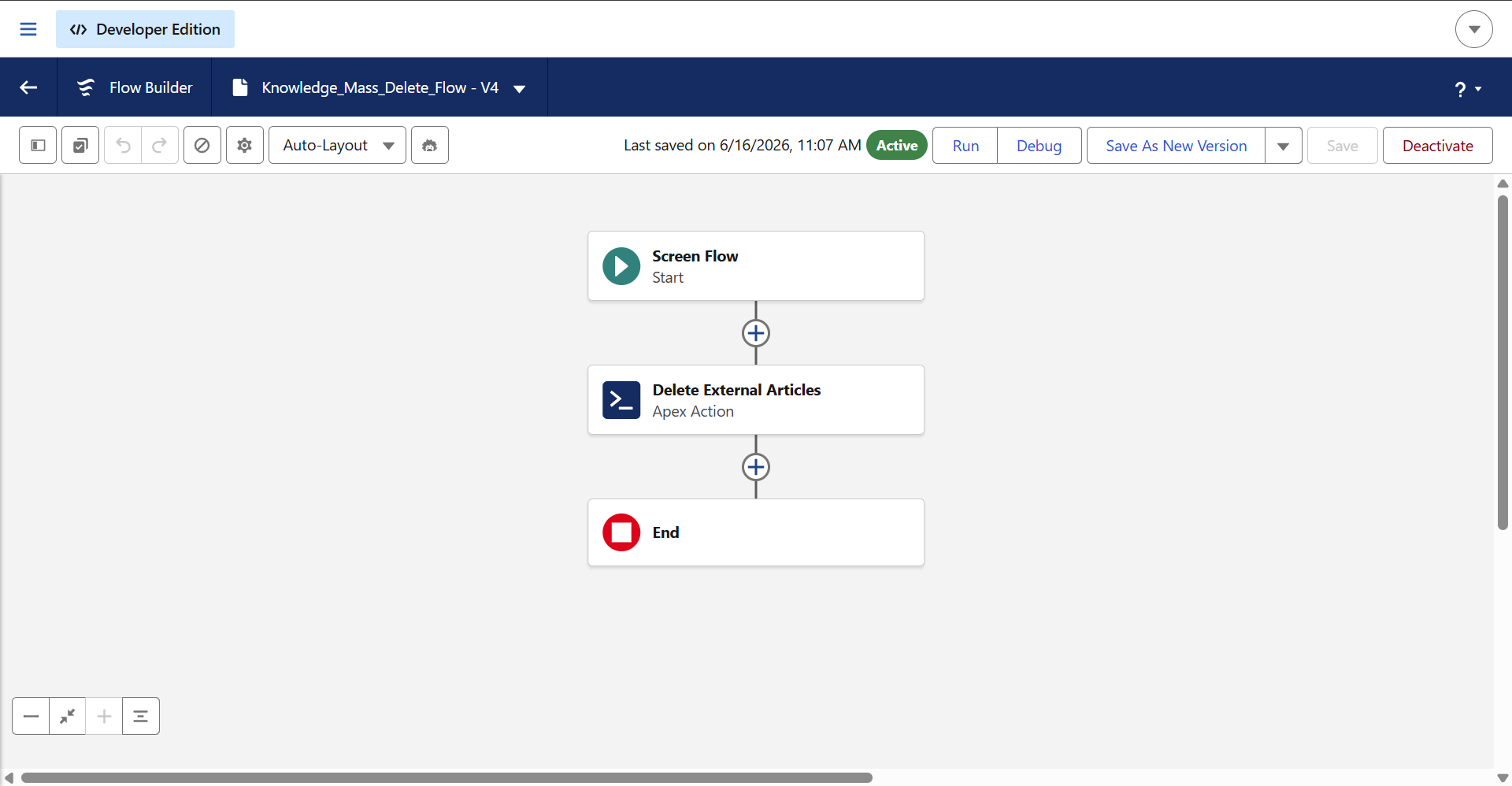This screenshot has height=786, width=1512.
Task: Click the Run button
Action: point(965,146)
